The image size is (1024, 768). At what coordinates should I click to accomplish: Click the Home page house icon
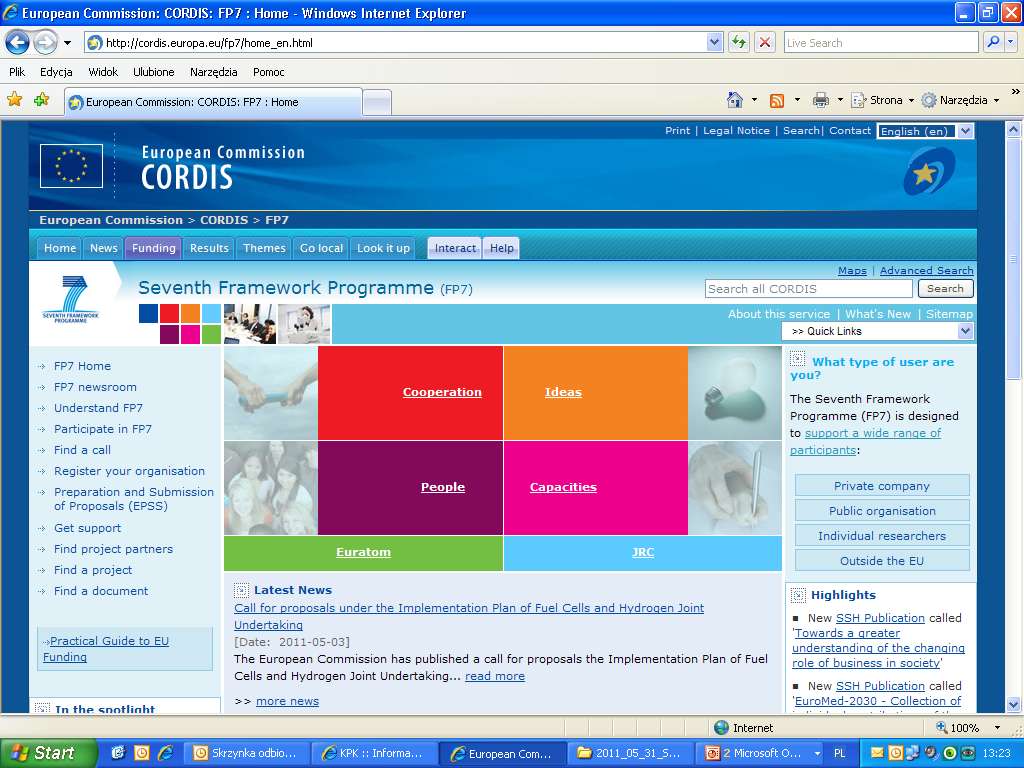point(735,100)
